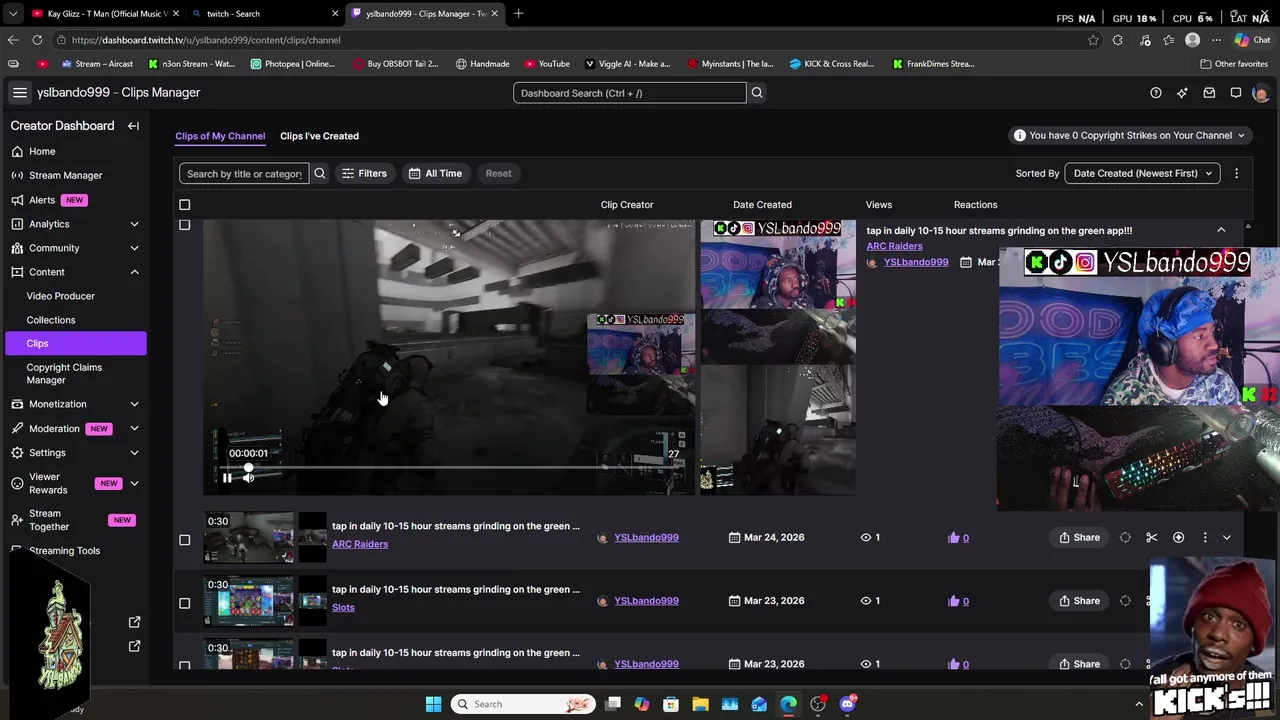The height and width of the screenshot is (720, 1280).
Task: Open the Twitch dashboard hamburger menu
Action: tap(19, 93)
